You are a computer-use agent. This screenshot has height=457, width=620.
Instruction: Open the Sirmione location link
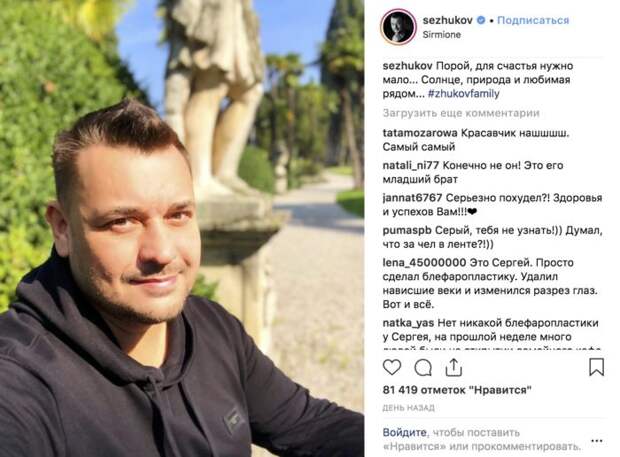[x=441, y=35]
